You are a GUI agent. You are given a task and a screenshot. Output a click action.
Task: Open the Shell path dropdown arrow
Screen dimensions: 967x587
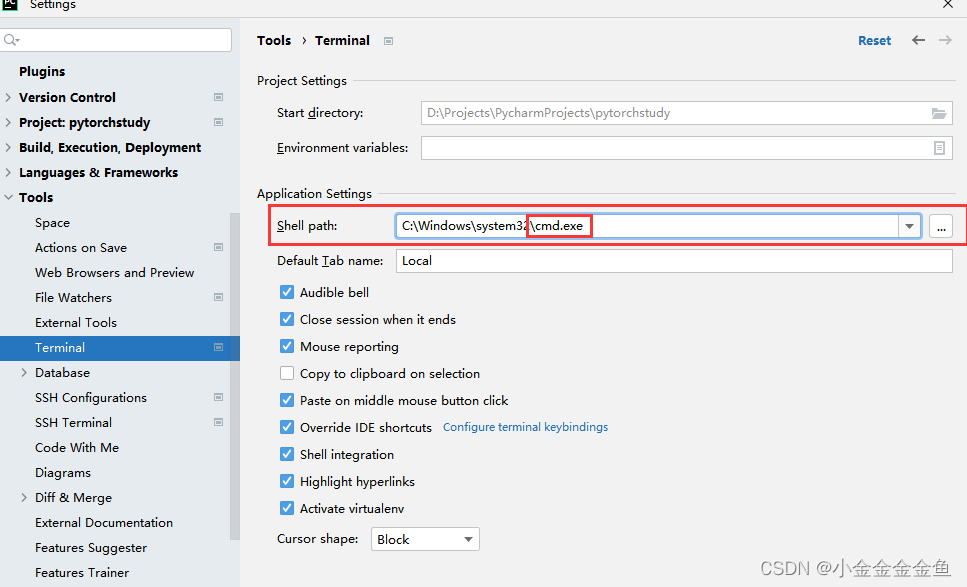click(x=909, y=226)
